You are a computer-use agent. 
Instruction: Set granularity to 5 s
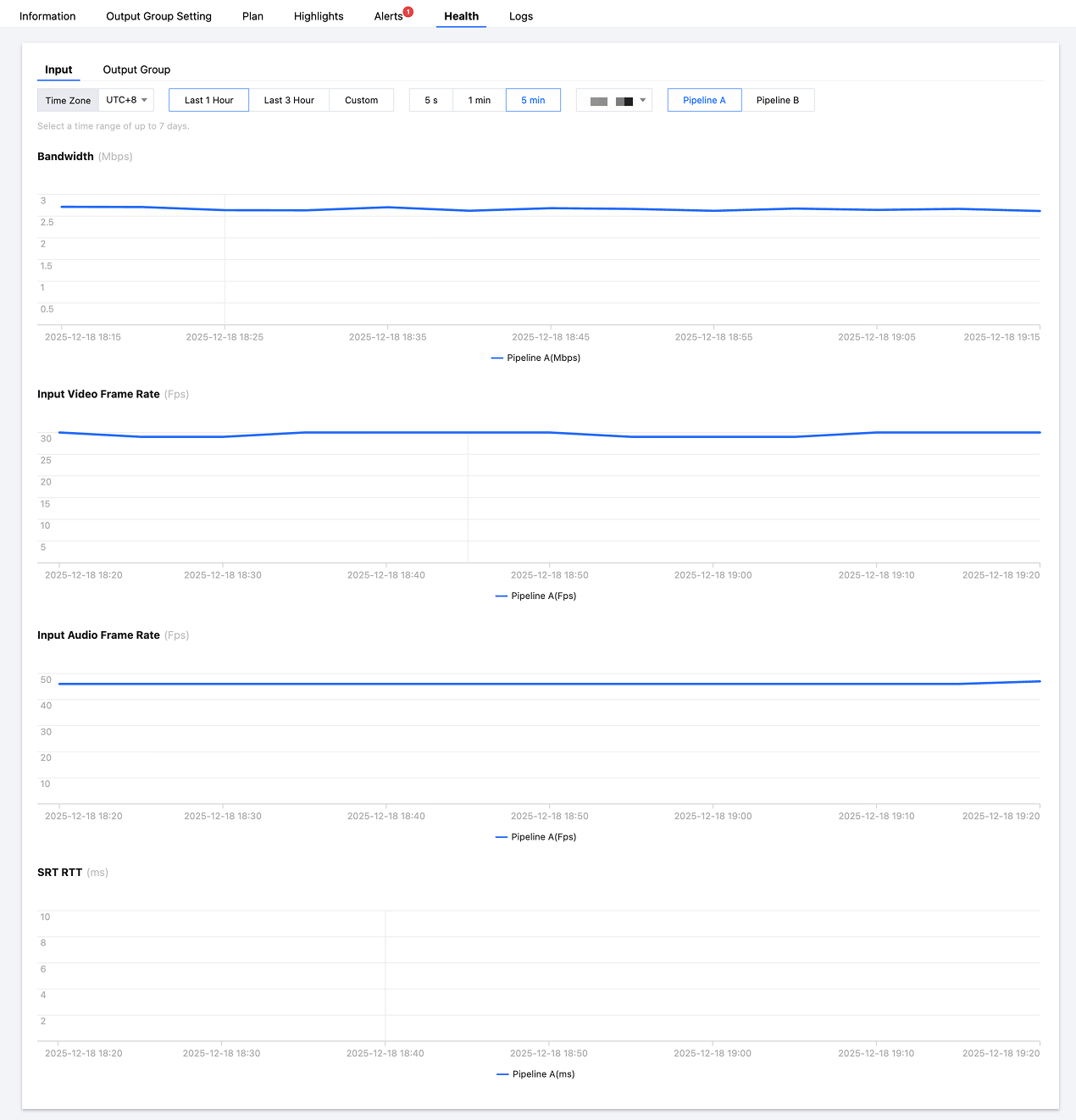431,100
